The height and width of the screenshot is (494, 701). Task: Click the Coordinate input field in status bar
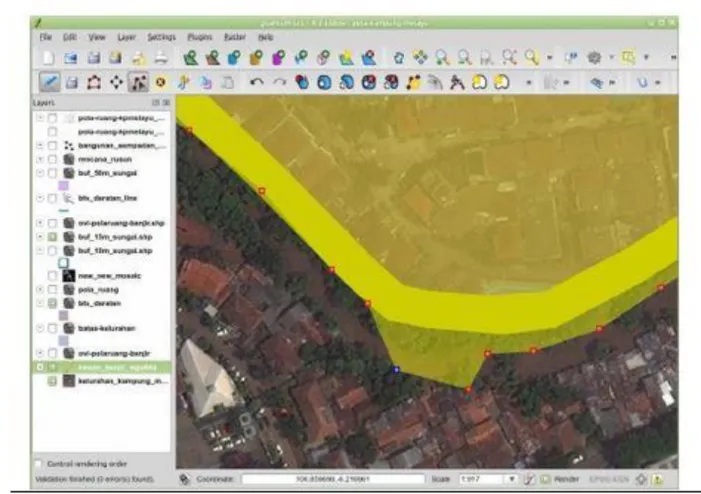click(333, 479)
